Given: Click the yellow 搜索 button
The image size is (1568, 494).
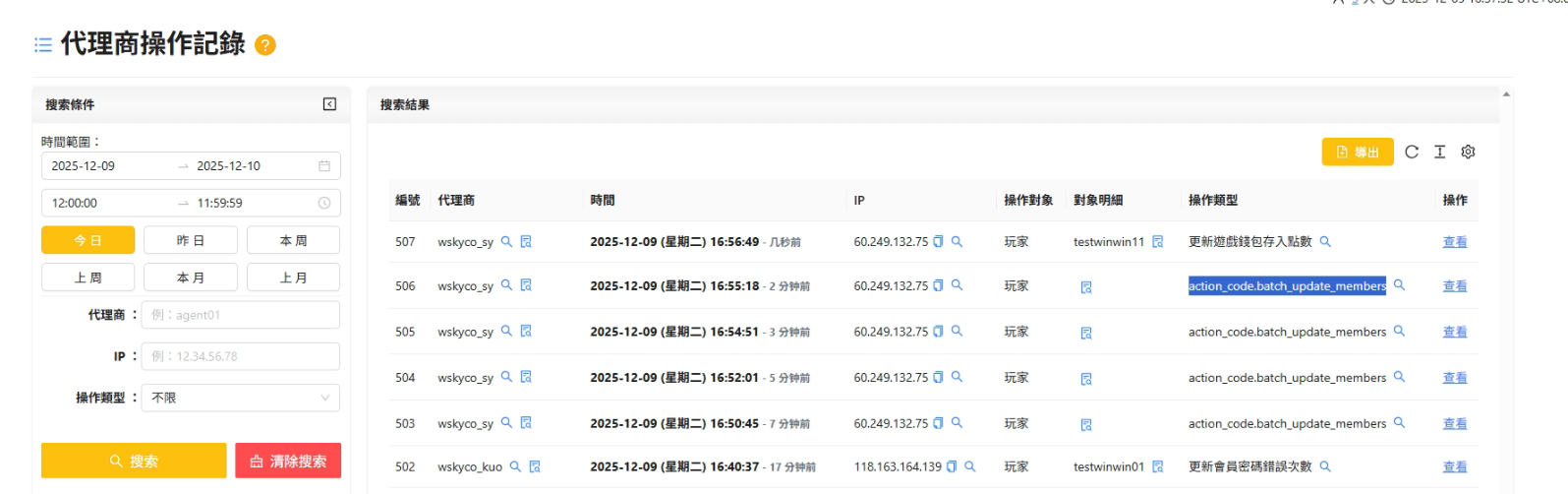Looking at the screenshot, I should pyautogui.click(x=134, y=461).
